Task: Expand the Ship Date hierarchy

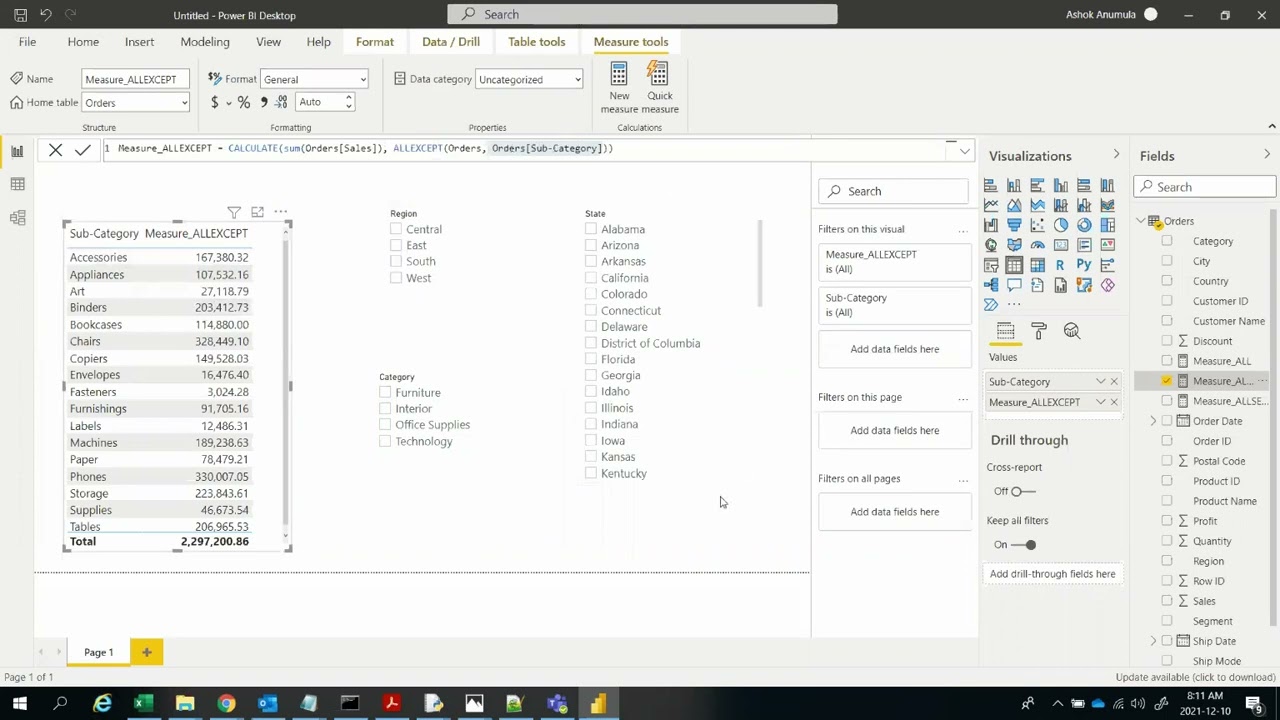Action: pos(1153,641)
